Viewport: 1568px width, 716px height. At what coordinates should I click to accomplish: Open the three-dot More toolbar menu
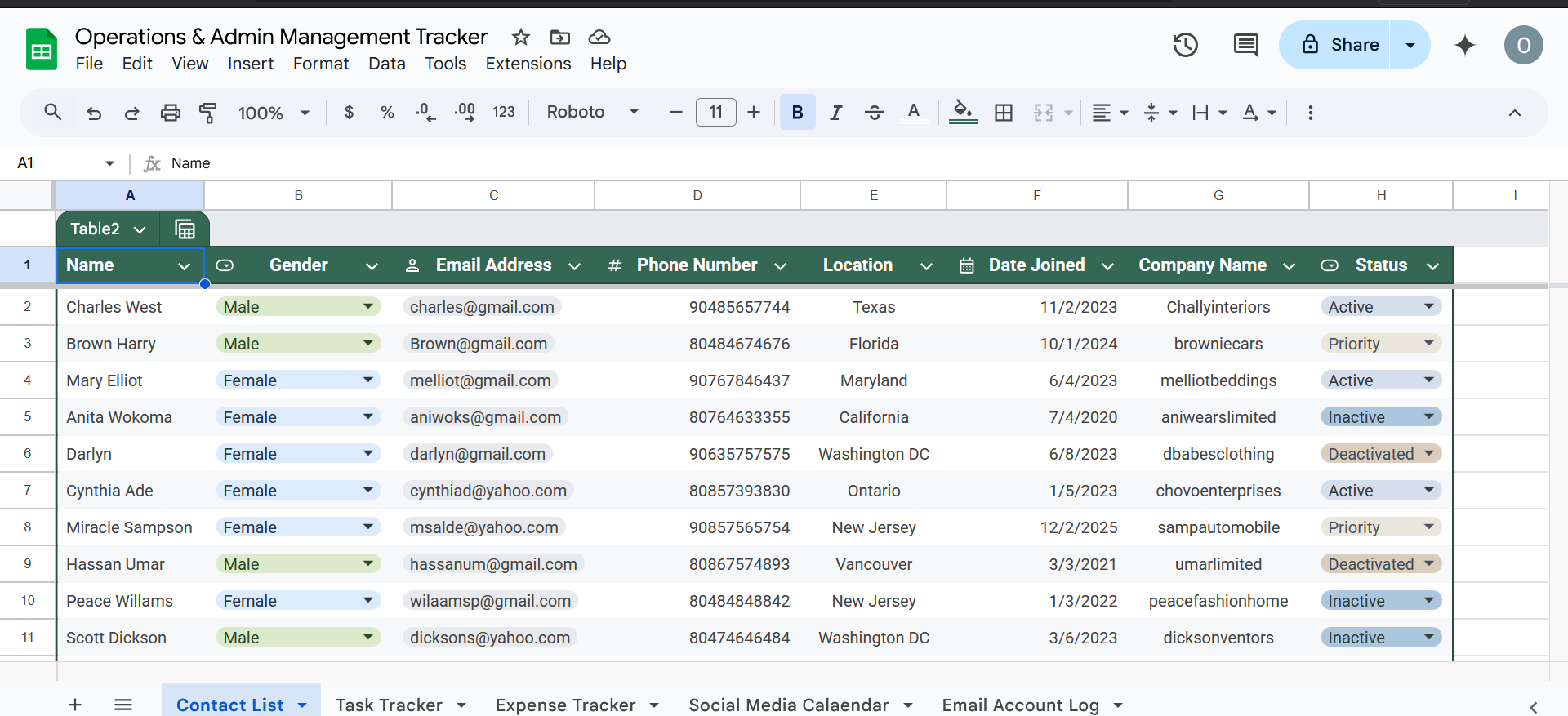click(1311, 113)
